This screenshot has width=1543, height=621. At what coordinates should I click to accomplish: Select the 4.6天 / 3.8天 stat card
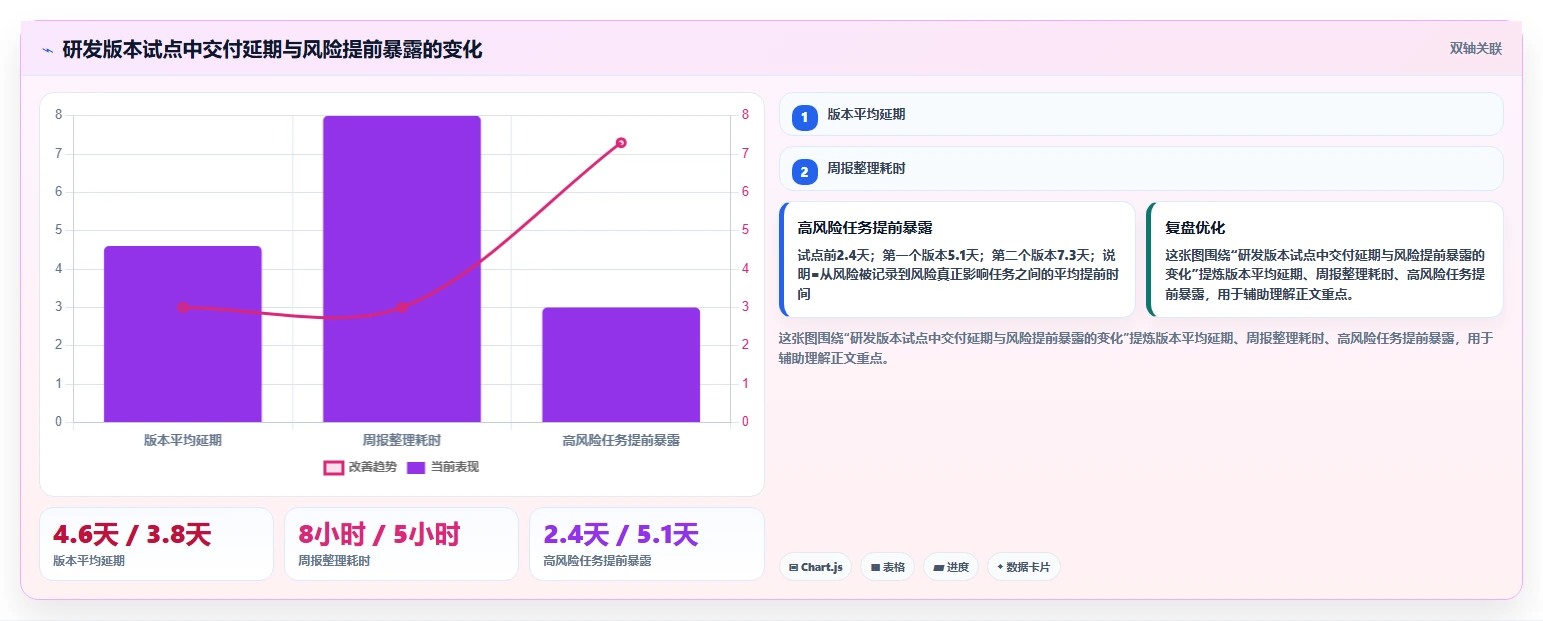[x=156, y=544]
